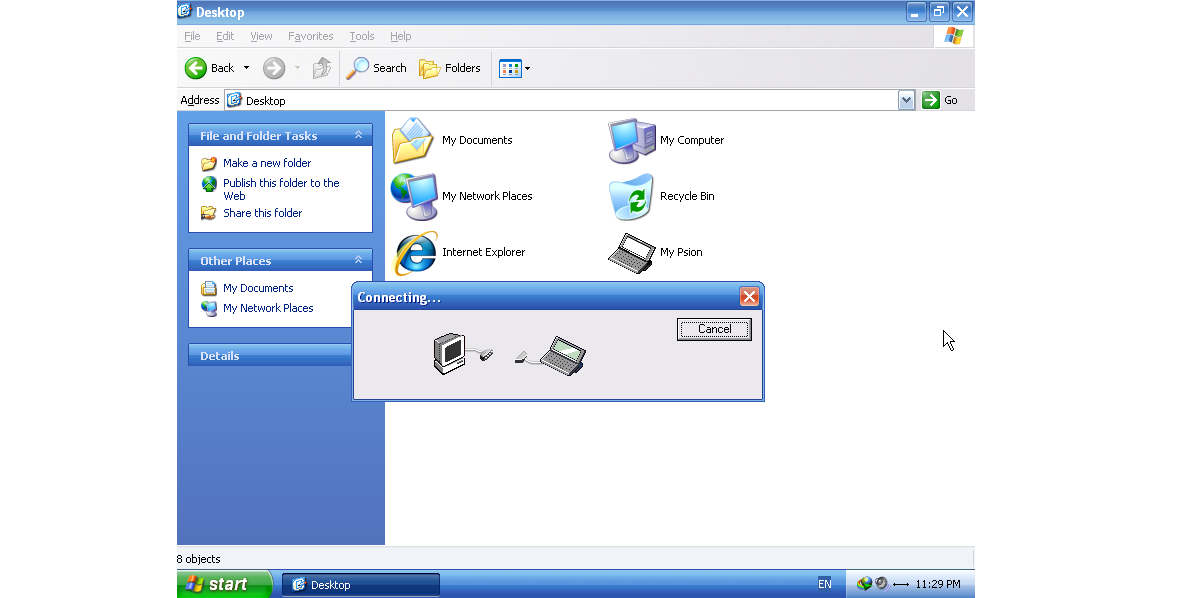Select the Recycle Bin icon
The width and height of the screenshot is (1200, 598).
pyautogui.click(x=632, y=196)
